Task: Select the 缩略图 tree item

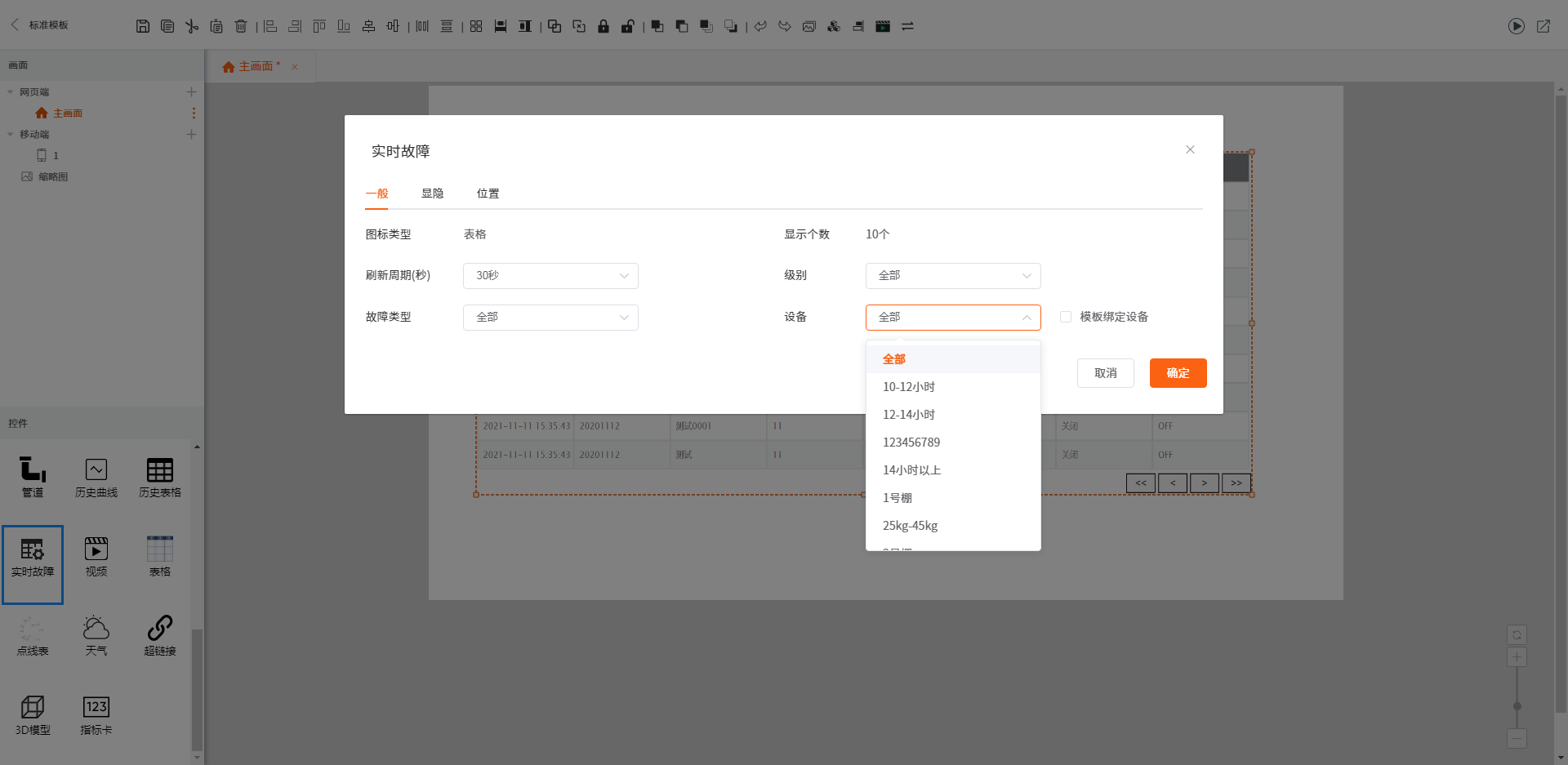Action: [x=45, y=176]
